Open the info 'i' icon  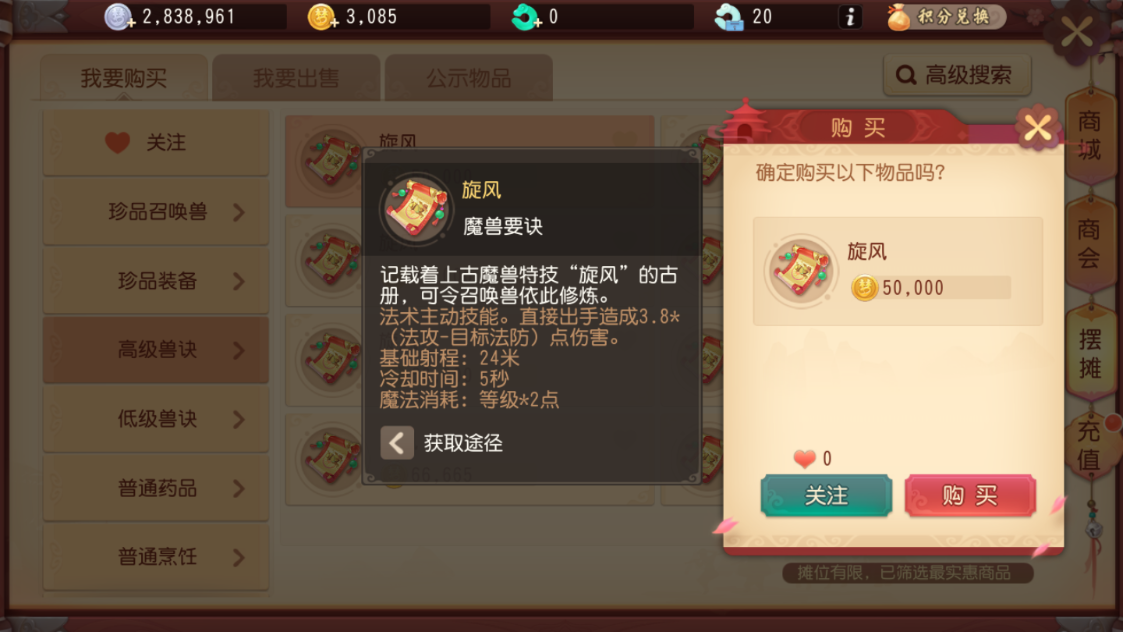click(850, 16)
